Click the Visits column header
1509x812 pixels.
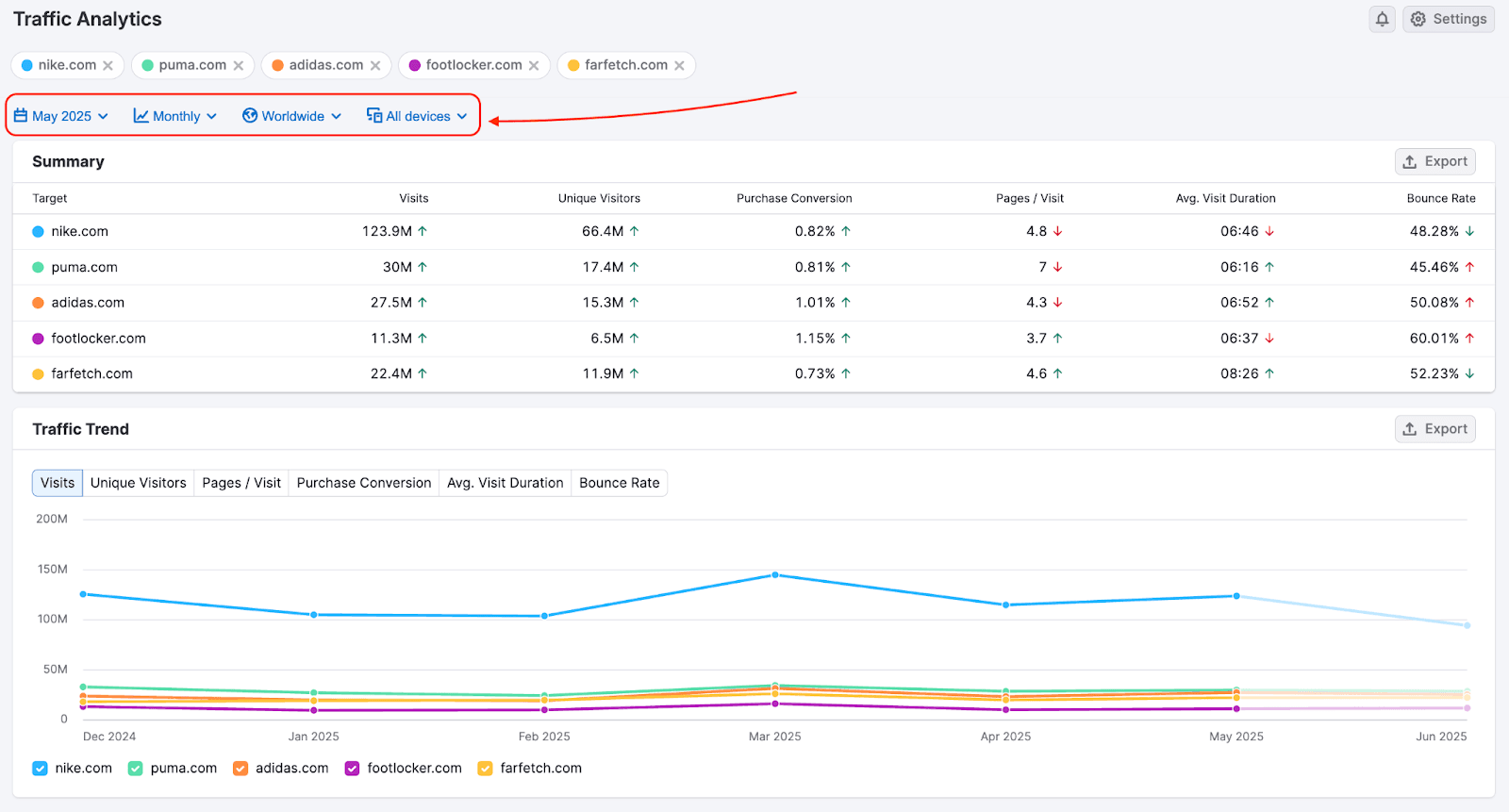pyautogui.click(x=414, y=198)
